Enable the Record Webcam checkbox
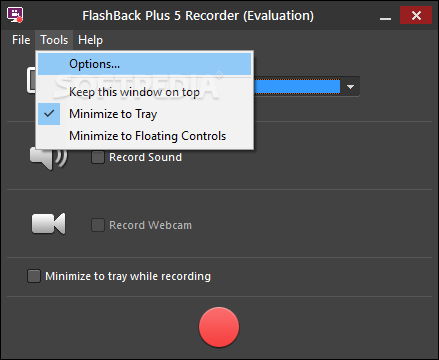The height and width of the screenshot is (360, 439). tap(98, 225)
